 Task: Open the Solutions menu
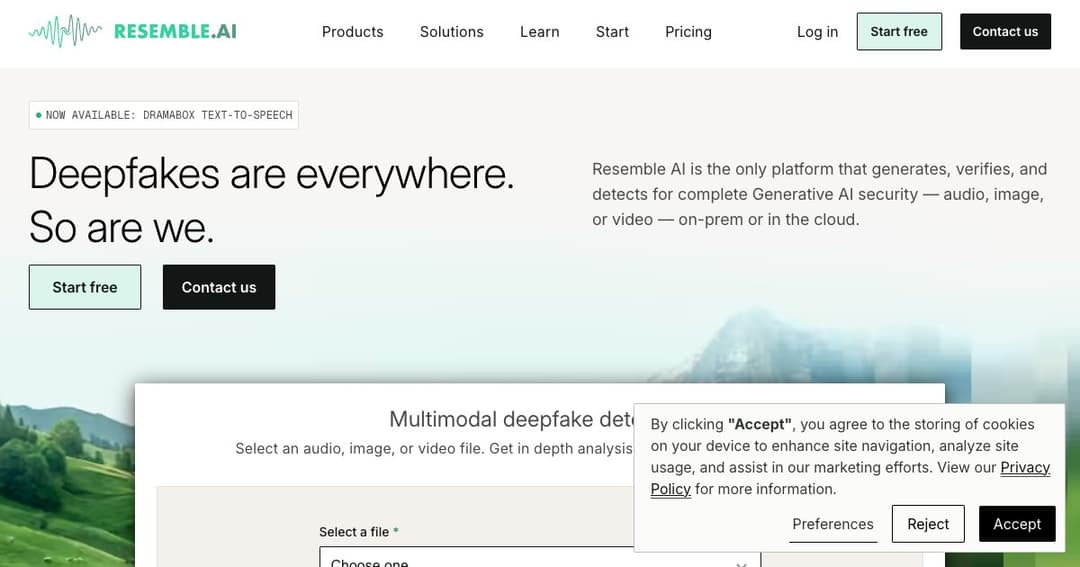point(452,32)
